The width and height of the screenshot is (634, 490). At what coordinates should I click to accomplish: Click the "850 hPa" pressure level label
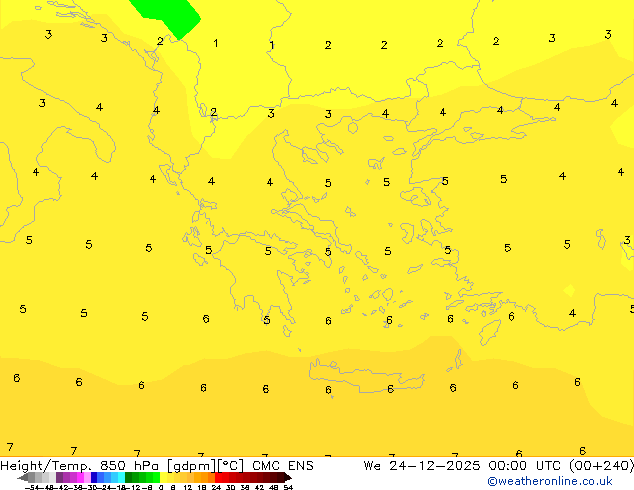[x=130, y=465]
